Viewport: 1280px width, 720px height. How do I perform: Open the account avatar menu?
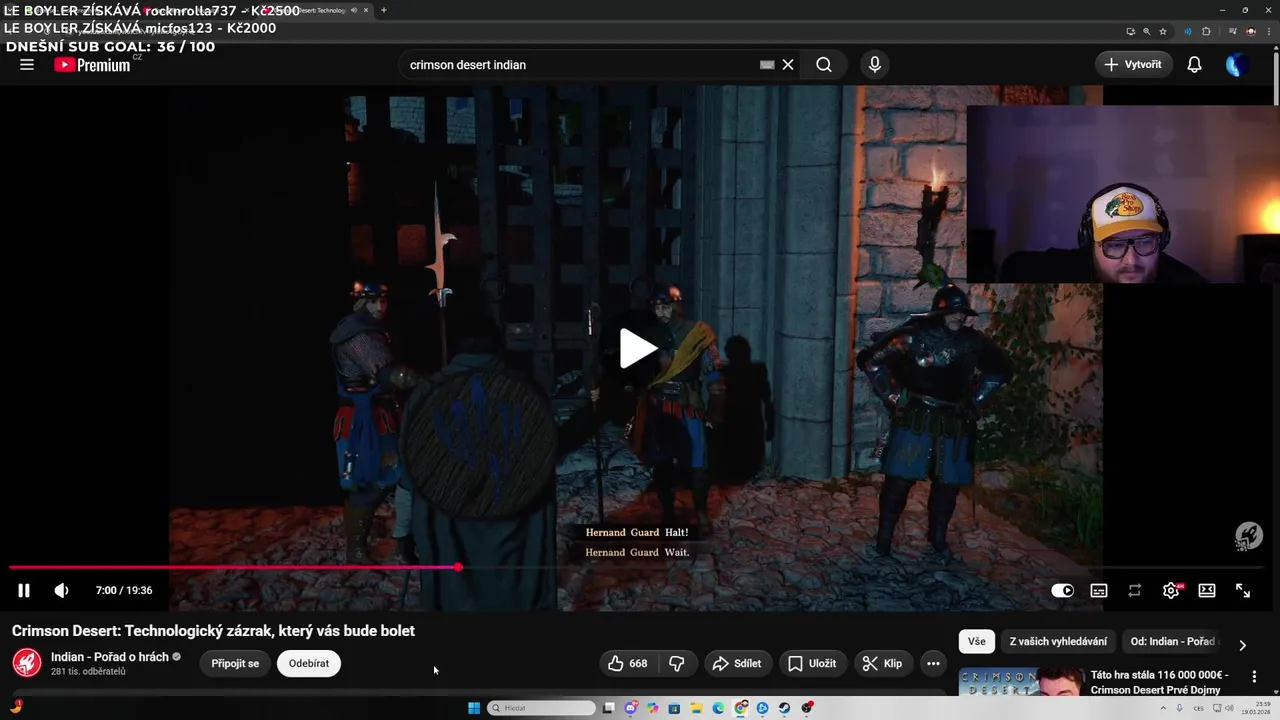point(1237,65)
